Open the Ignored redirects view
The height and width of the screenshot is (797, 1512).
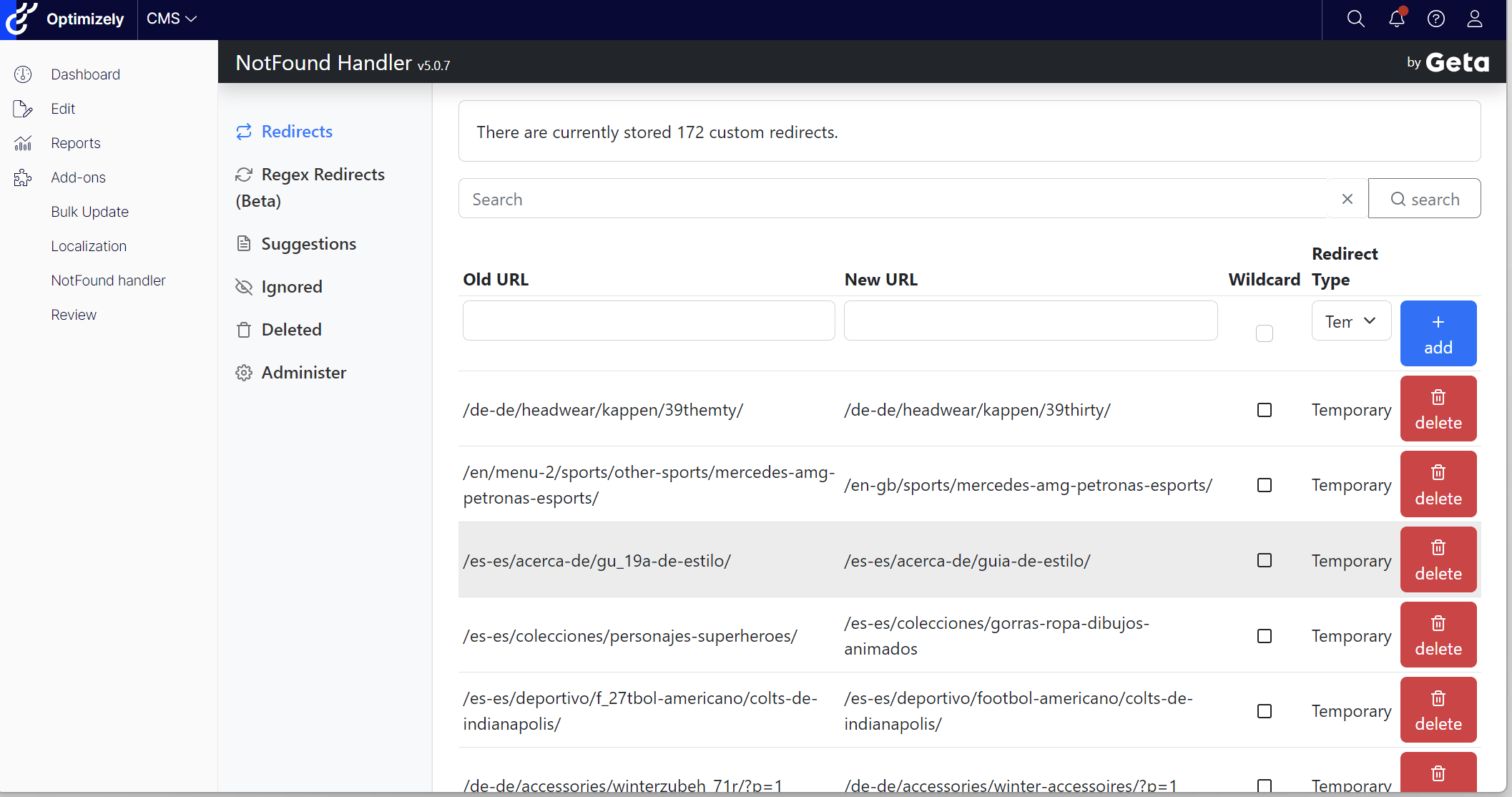point(293,286)
